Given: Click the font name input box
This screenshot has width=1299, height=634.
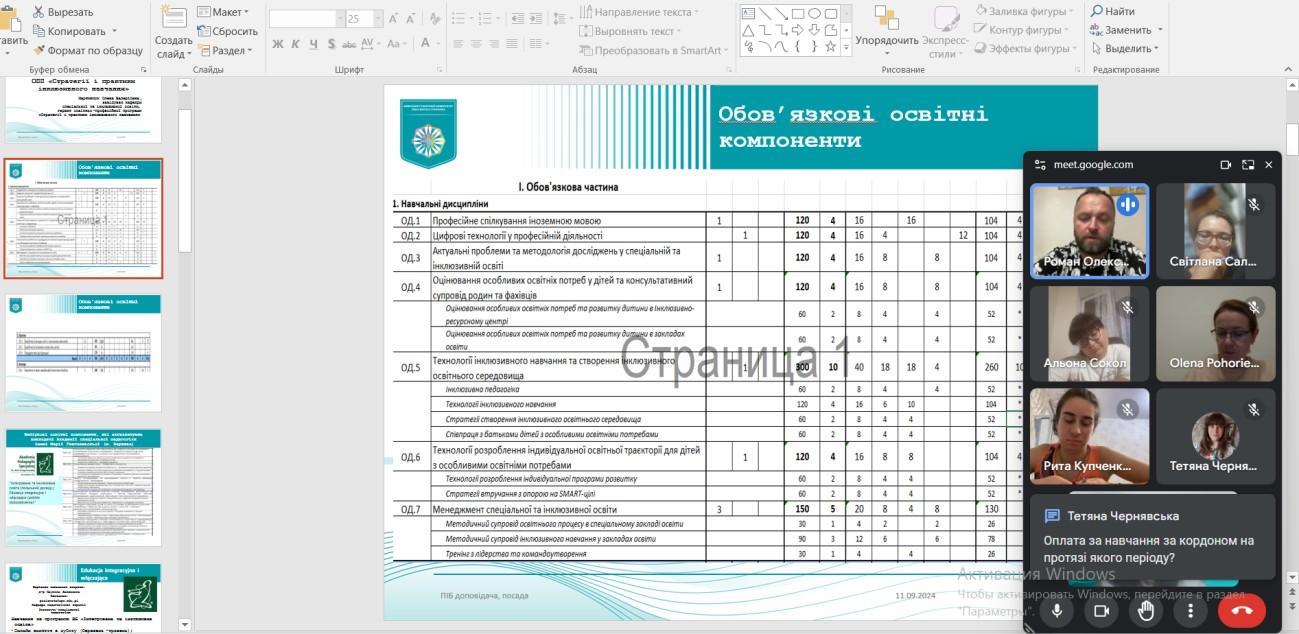Looking at the screenshot, I should 302,18.
